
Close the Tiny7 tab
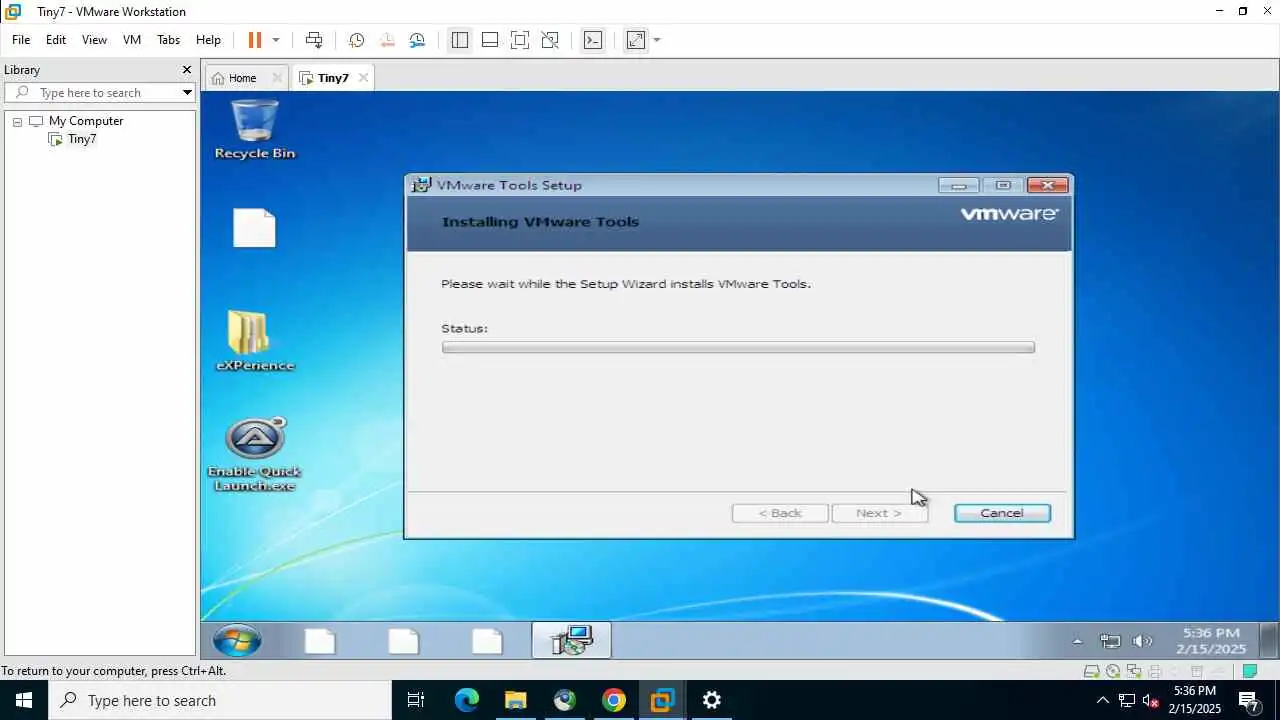(x=363, y=78)
